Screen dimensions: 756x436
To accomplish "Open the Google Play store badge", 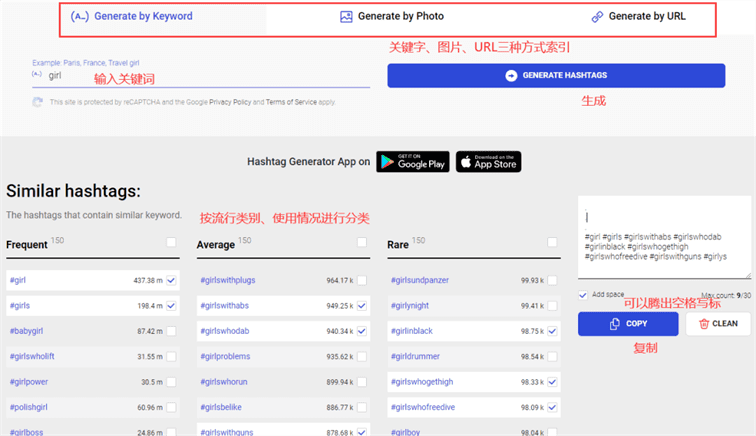I will [413, 162].
